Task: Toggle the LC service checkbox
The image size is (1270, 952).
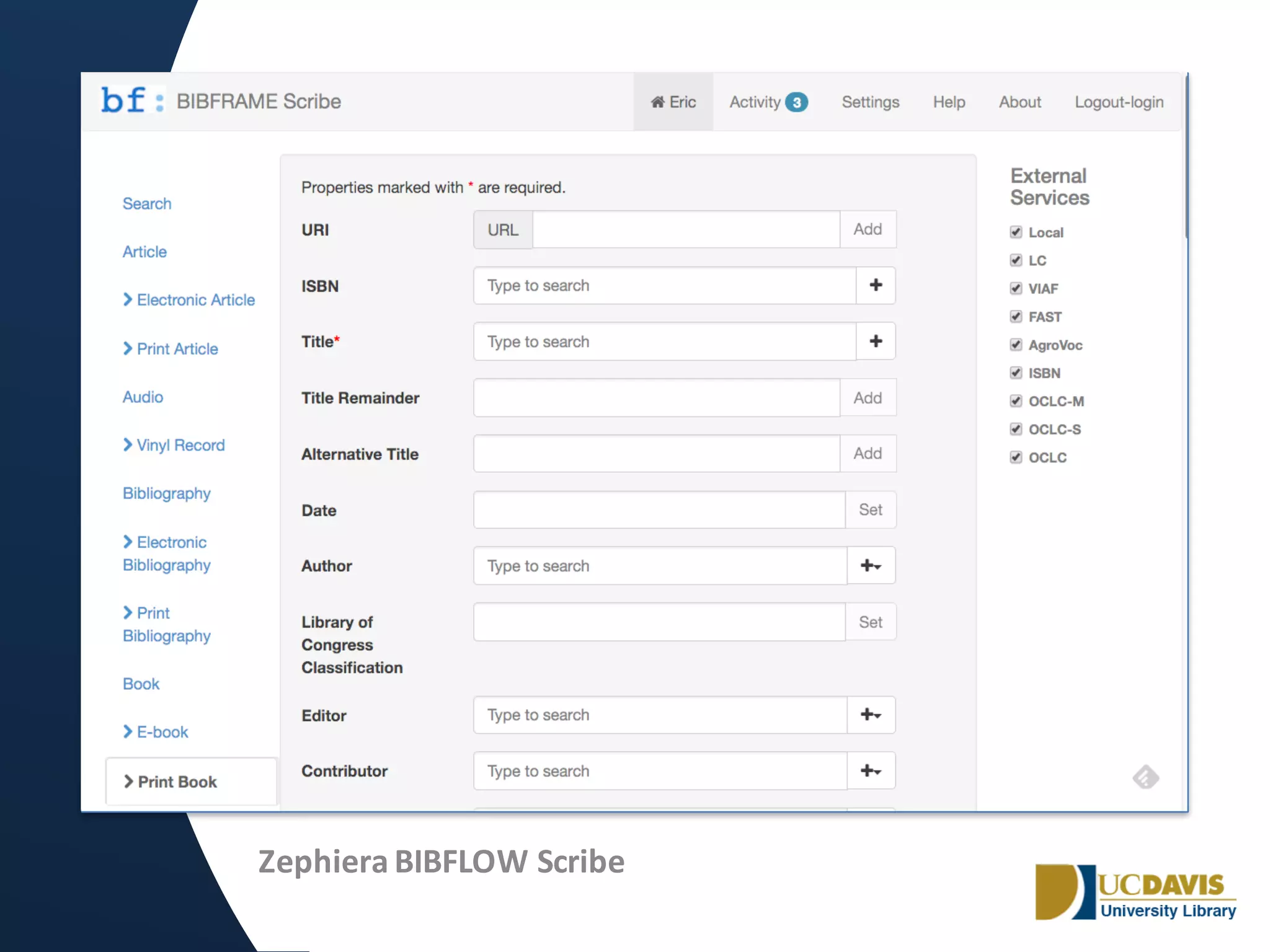Action: [1016, 260]
